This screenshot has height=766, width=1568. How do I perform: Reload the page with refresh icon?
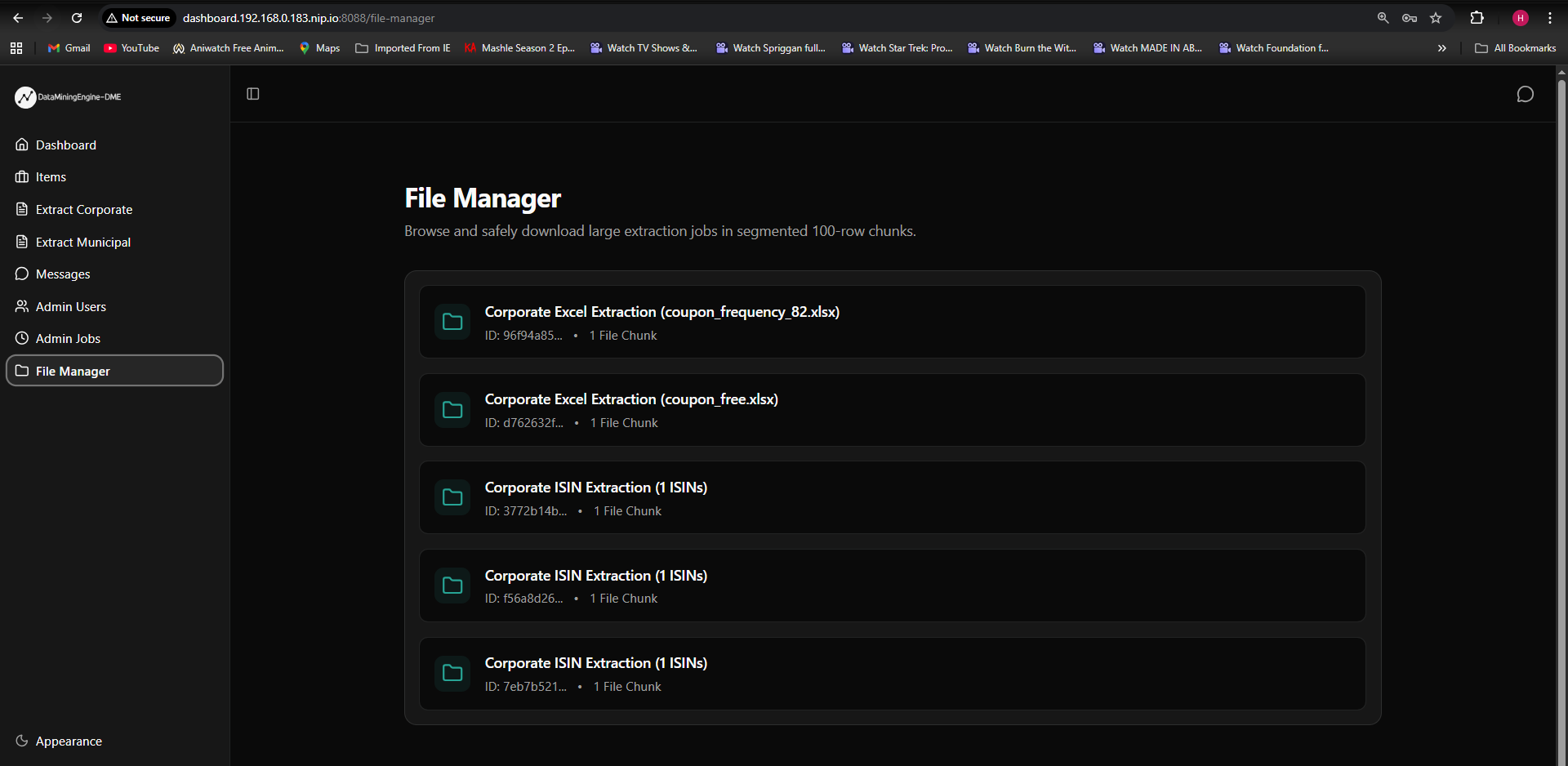[x=77, y=18]
